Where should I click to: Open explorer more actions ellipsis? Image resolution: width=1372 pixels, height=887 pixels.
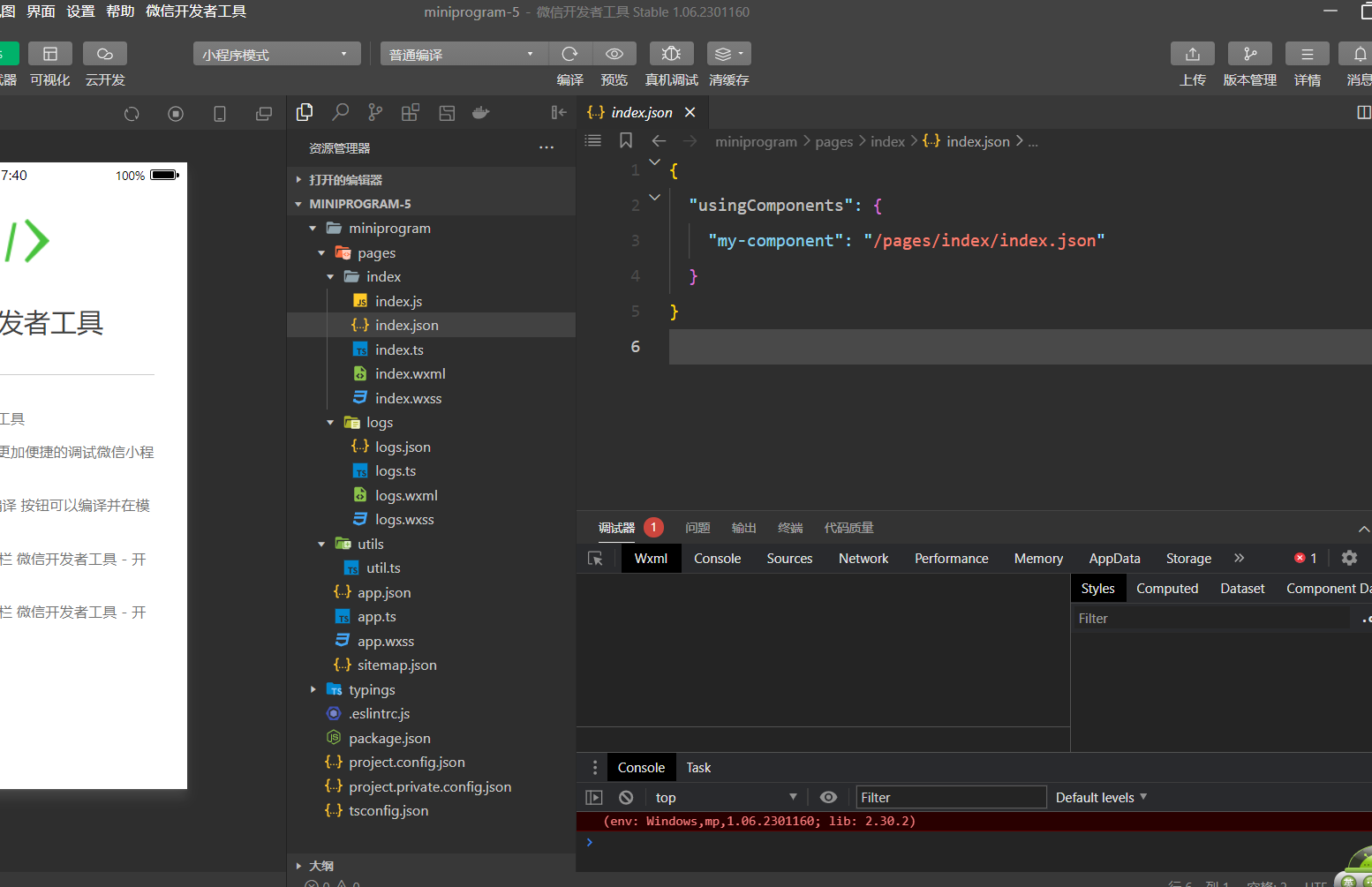pyautogui.click(x=547, y=148)
